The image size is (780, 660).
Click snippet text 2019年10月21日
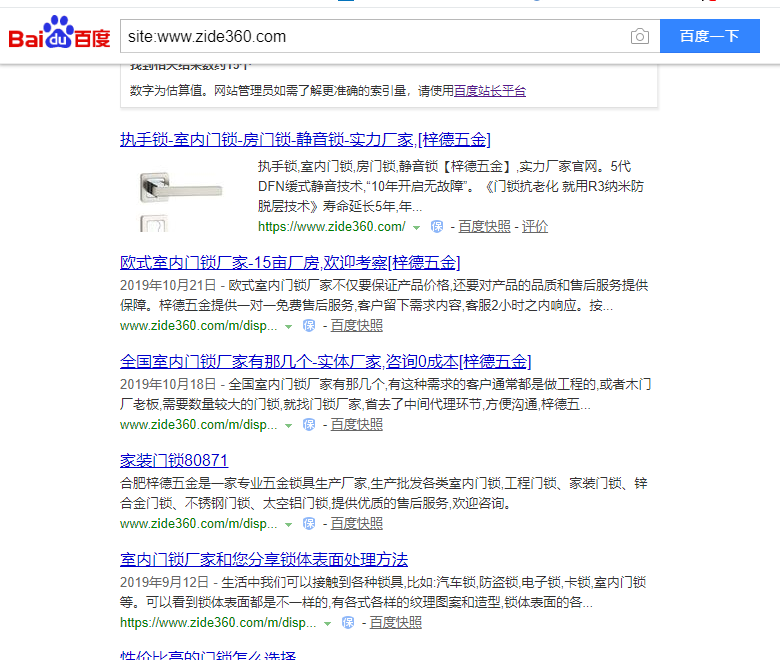[x=168, y=285]
